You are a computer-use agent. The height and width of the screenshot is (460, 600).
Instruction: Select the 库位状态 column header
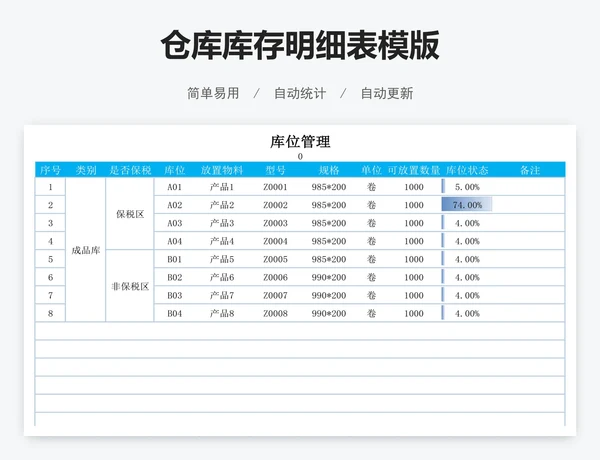(x=467, y=170)
